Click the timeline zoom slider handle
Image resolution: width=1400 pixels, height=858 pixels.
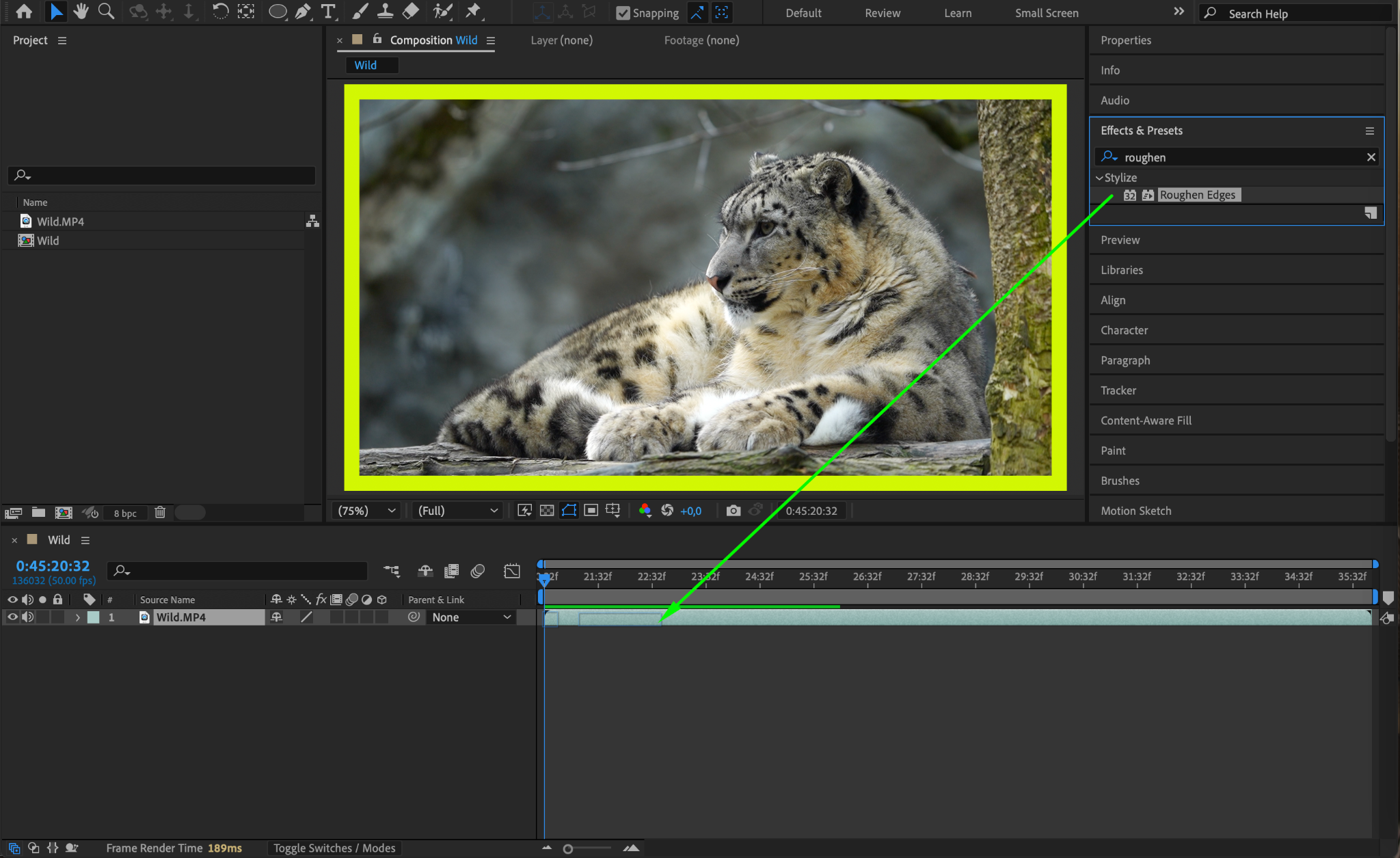pyautogui.click(x=567, y=848)
